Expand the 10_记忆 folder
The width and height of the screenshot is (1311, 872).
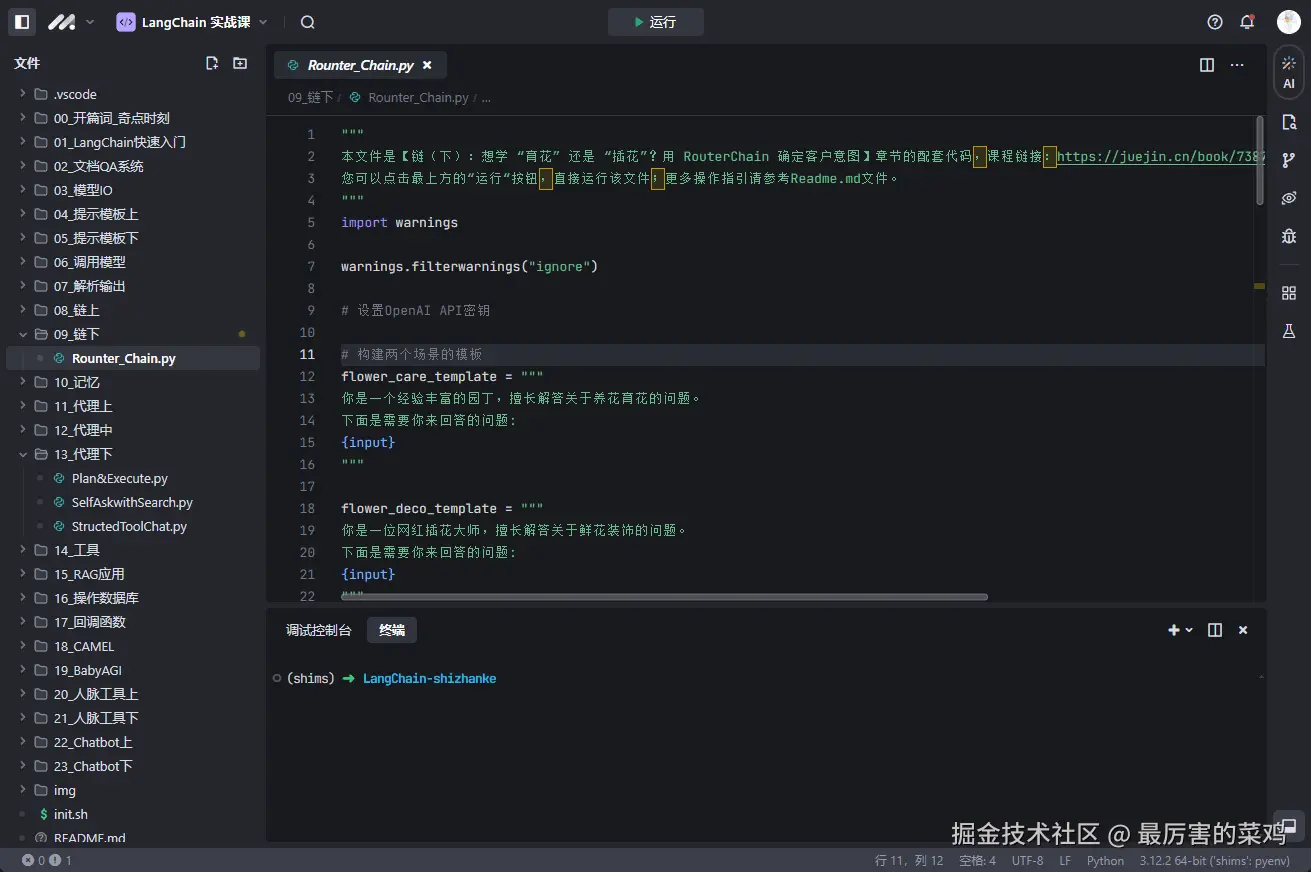point(76,382)
